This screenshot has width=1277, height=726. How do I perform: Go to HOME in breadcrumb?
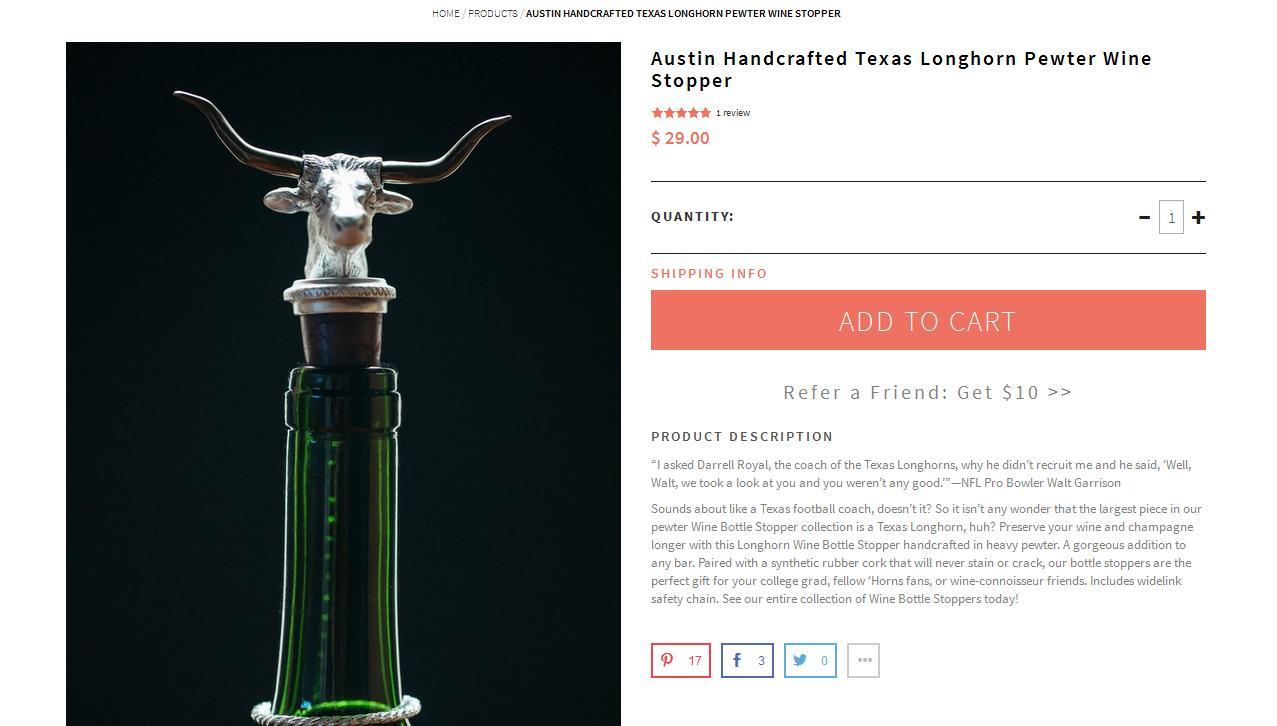point(446,13)
